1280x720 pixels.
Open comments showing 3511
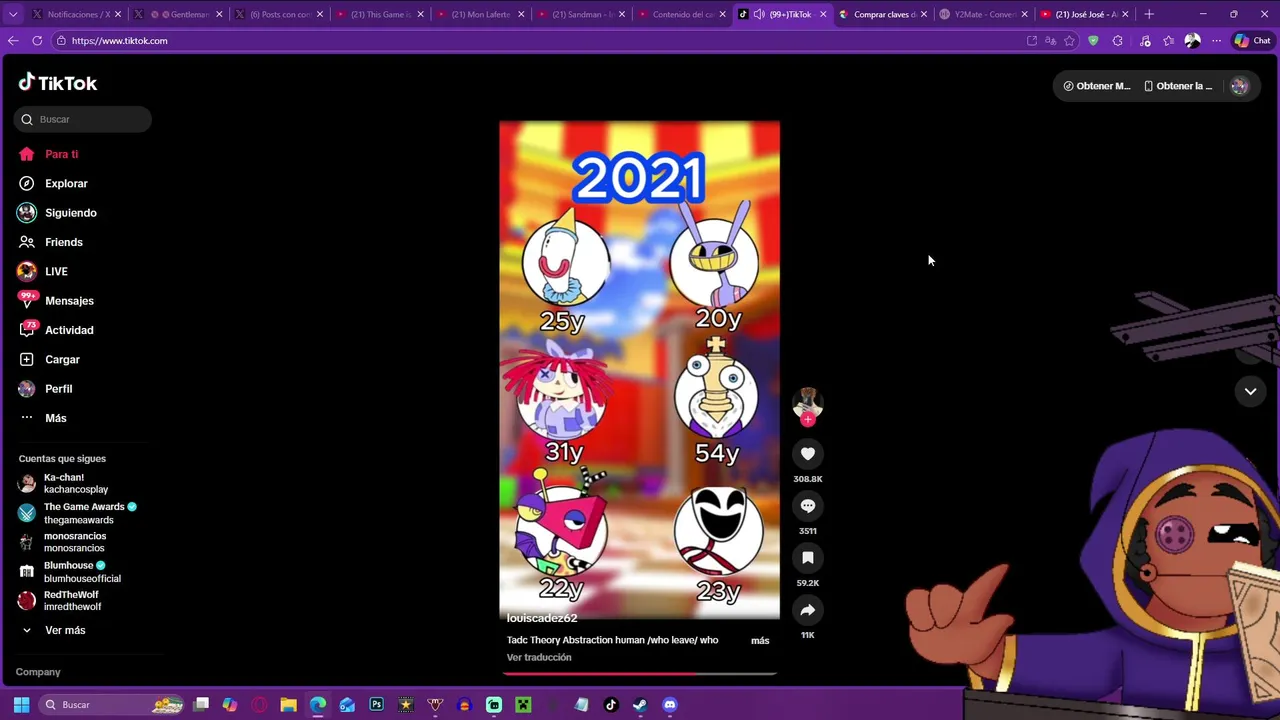click(808, 506)
